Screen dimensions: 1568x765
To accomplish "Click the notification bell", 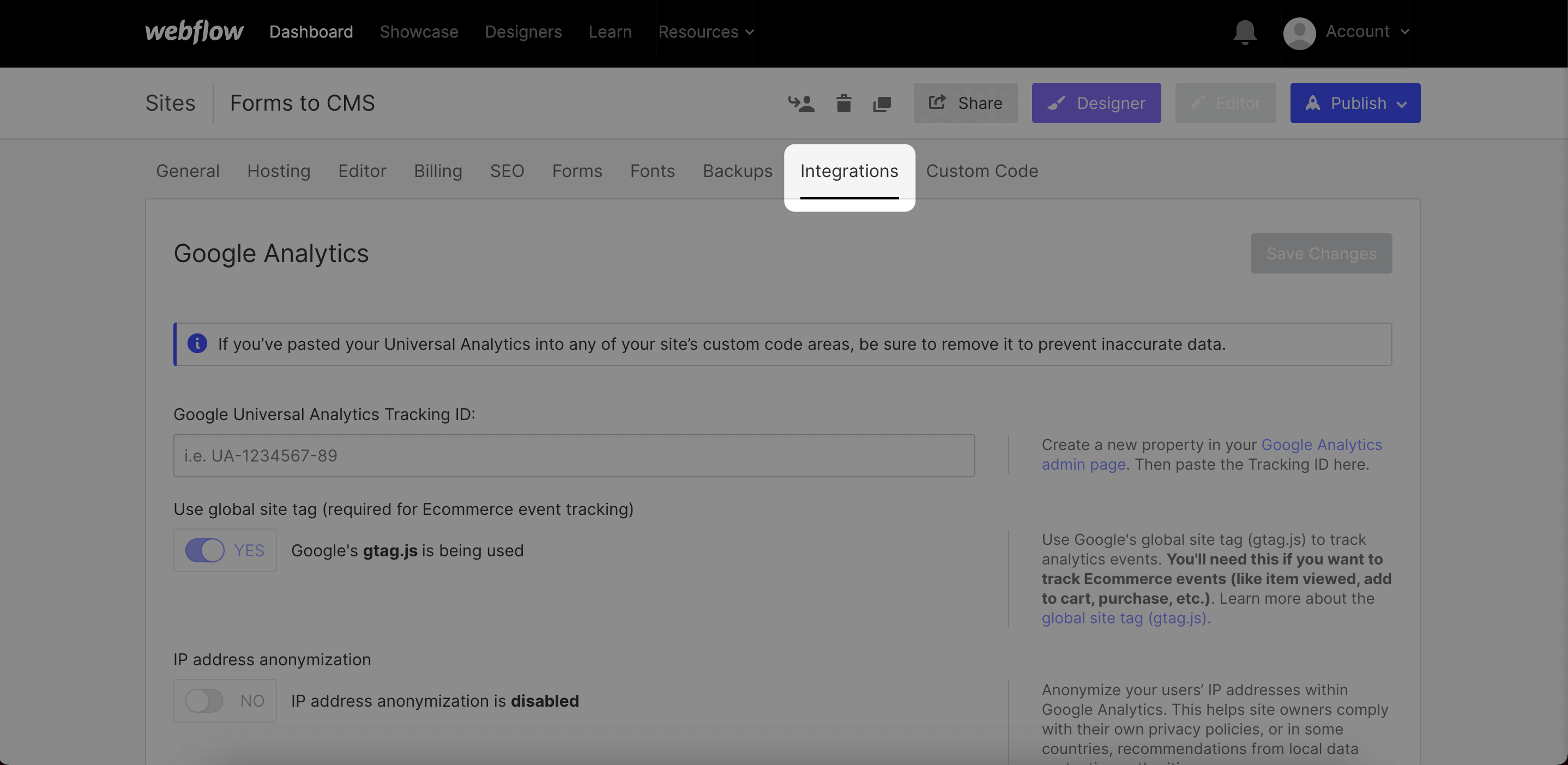I will (1244, 32).
